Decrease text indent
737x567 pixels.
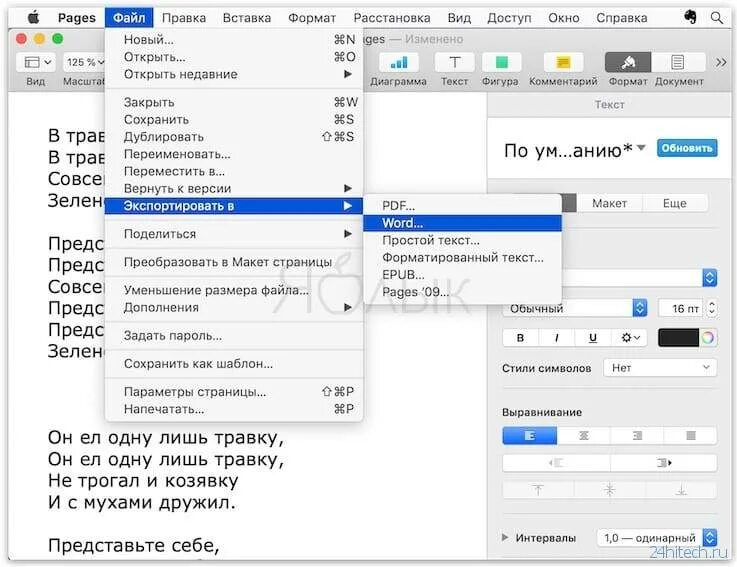(x=556, y=463)
